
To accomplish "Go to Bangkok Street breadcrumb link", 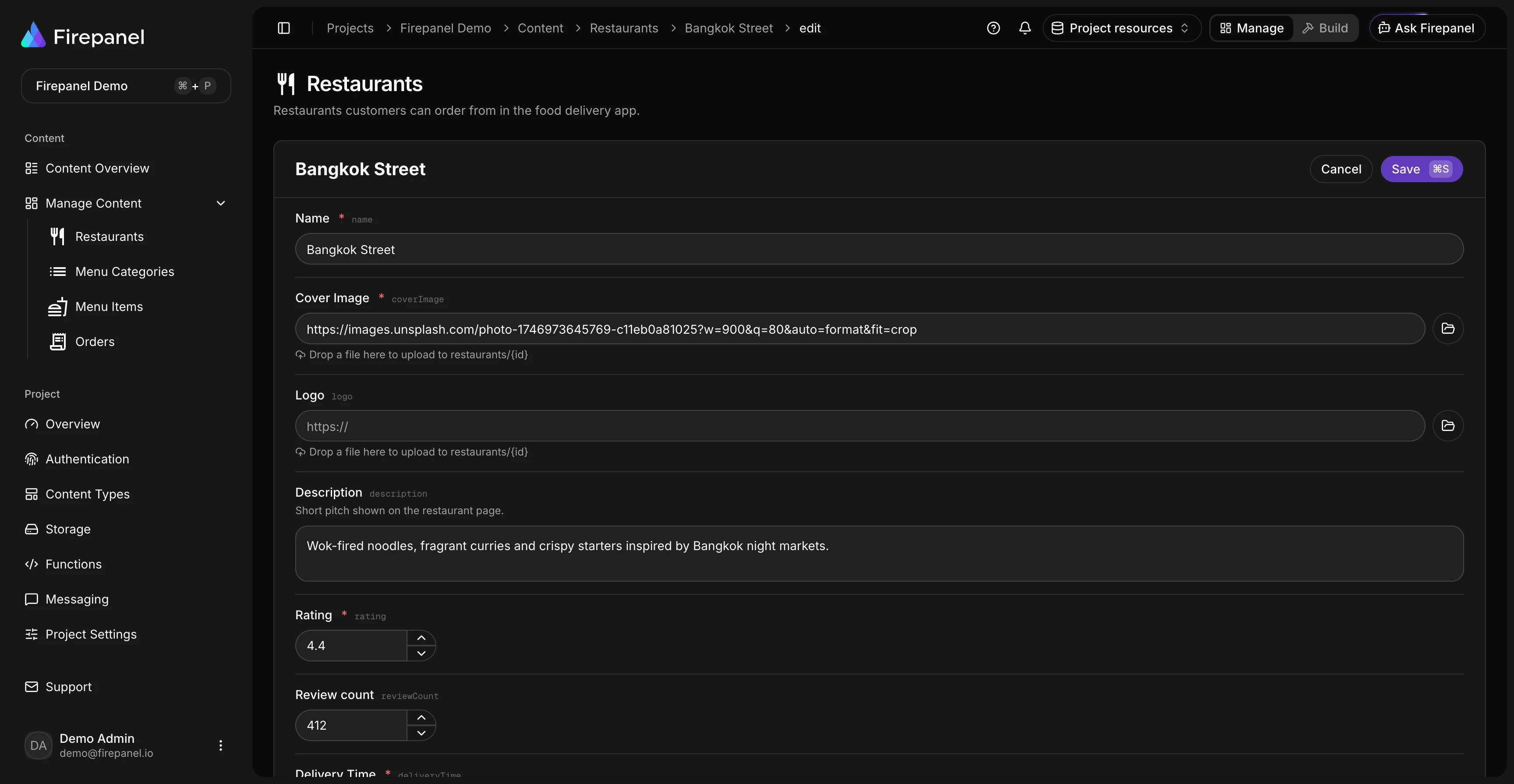I will click(x=728, y=28).
